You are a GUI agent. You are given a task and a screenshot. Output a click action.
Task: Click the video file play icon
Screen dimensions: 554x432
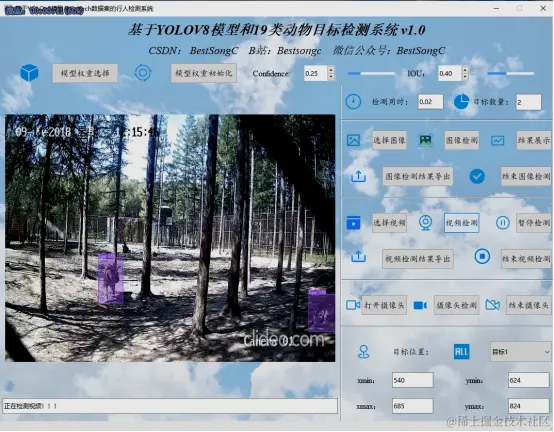353,223
